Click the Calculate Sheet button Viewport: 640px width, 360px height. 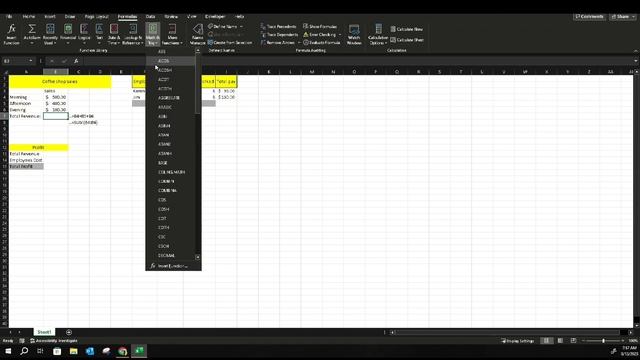[x=407, y=40]
